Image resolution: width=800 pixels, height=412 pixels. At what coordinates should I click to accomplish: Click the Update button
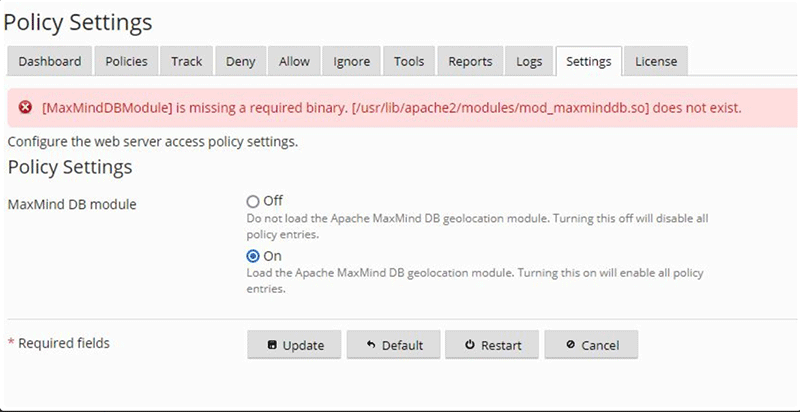point(295,345)
